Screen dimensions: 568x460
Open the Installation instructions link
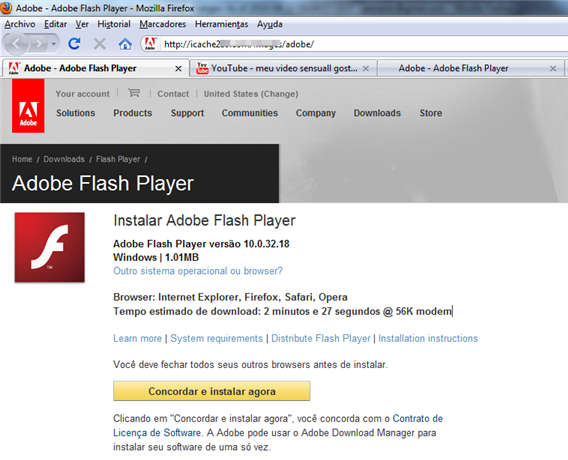click(428, 338)
